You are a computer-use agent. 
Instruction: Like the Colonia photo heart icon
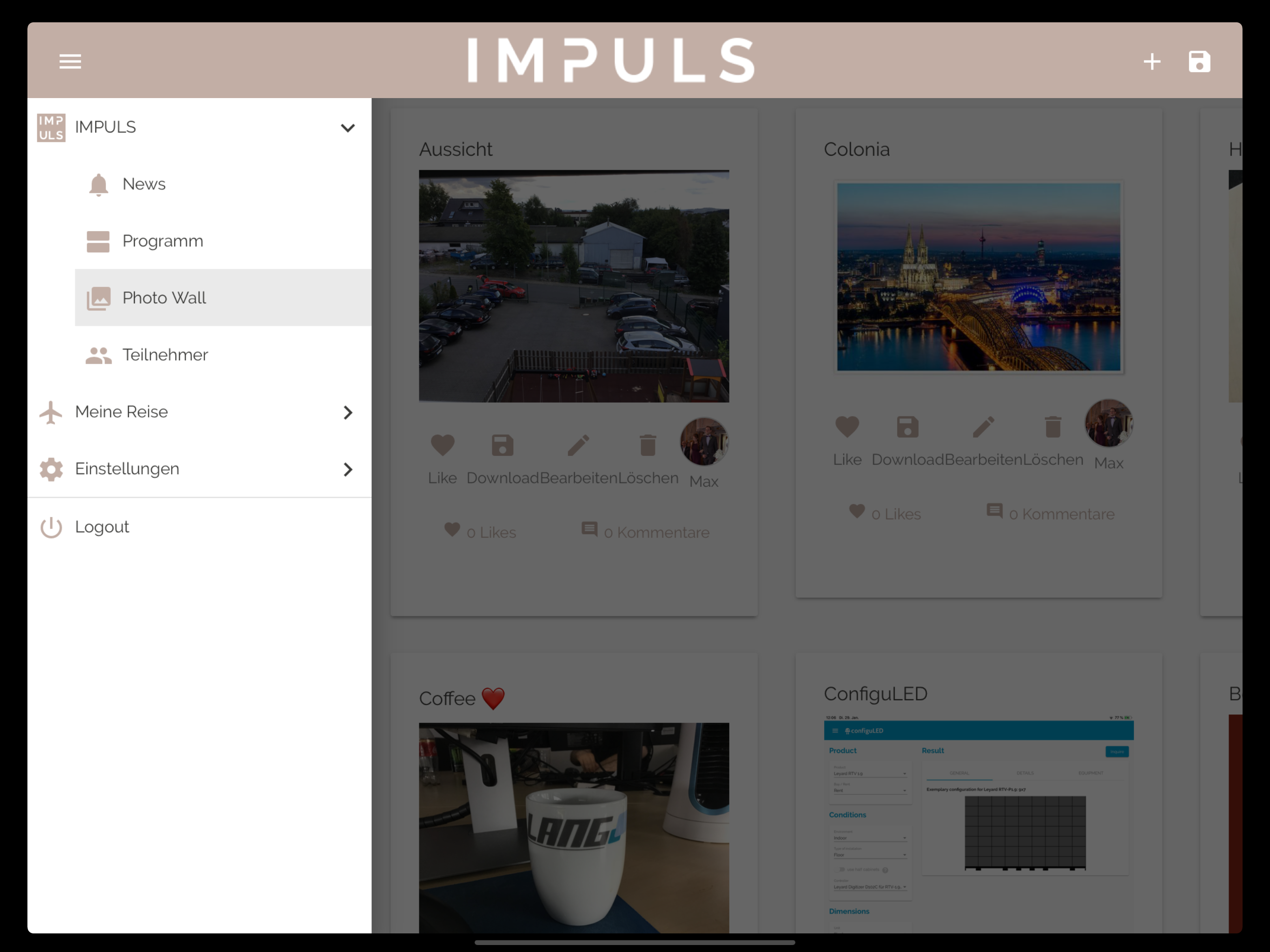(847, 427)
